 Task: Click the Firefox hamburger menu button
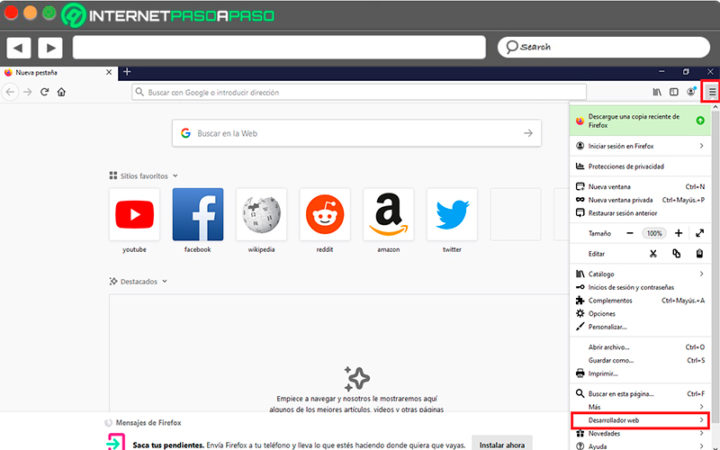(711, 92)
